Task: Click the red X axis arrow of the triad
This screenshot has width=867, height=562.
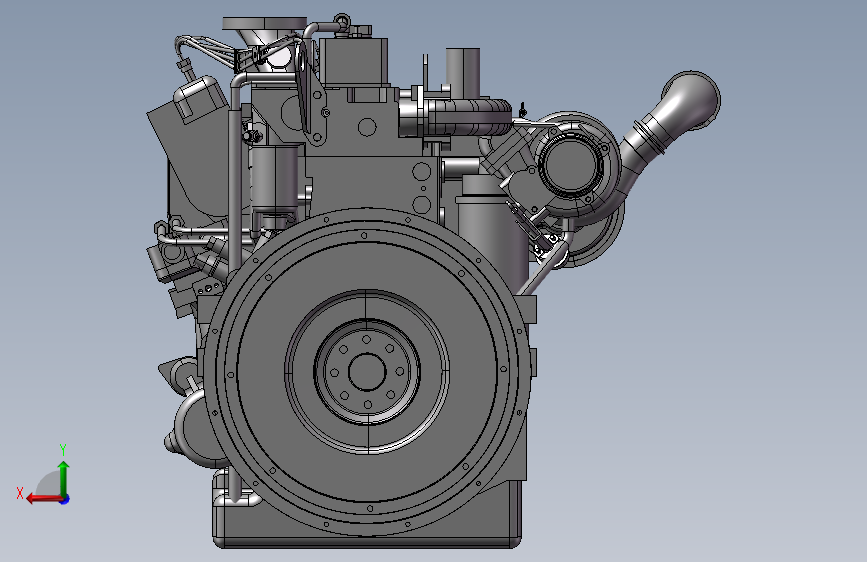Action: [44, 499]
